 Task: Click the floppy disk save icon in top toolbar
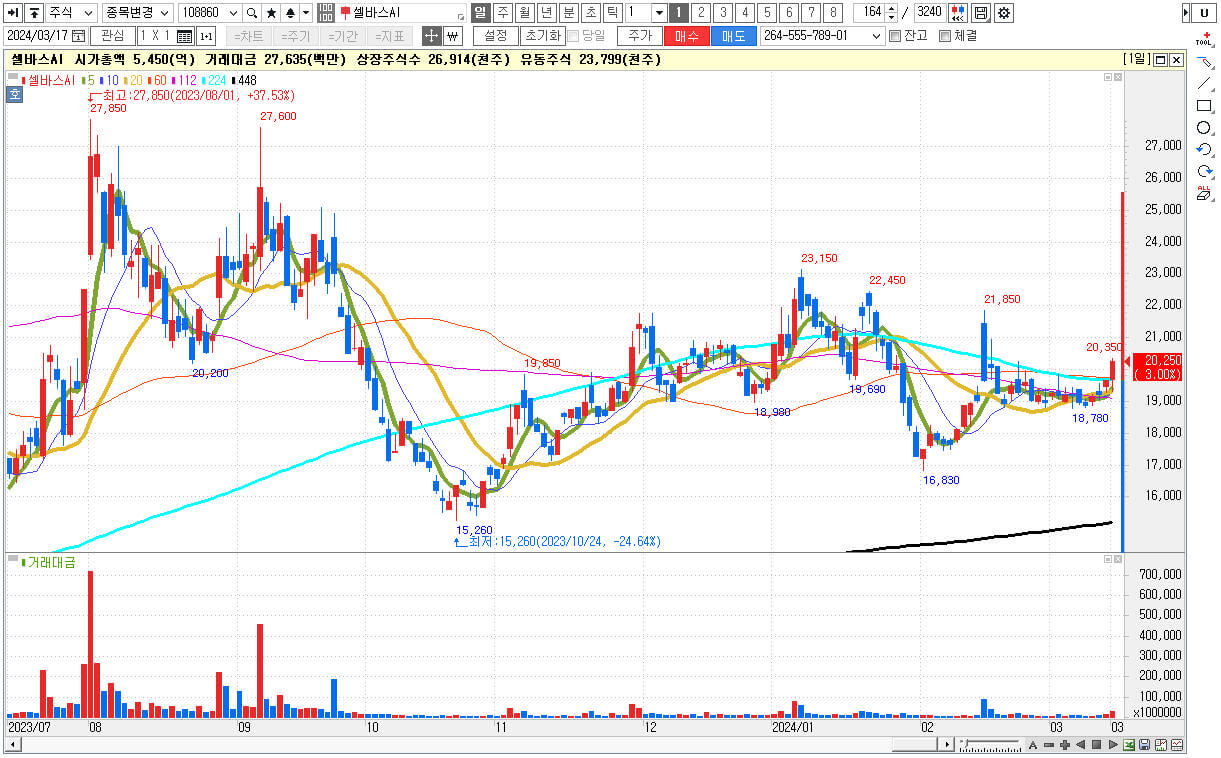(981, 13)
